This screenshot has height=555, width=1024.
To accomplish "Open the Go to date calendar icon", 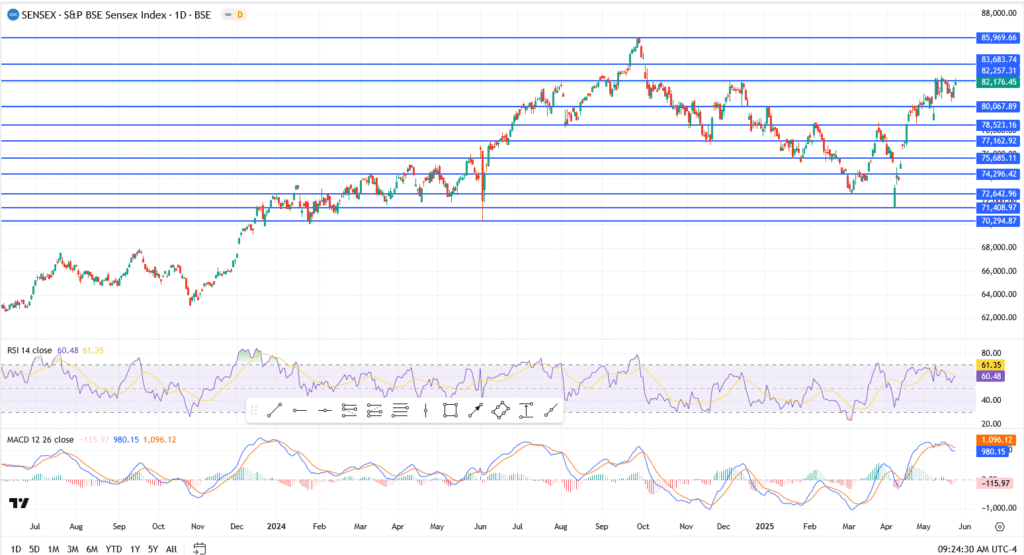I will point(200,548).
